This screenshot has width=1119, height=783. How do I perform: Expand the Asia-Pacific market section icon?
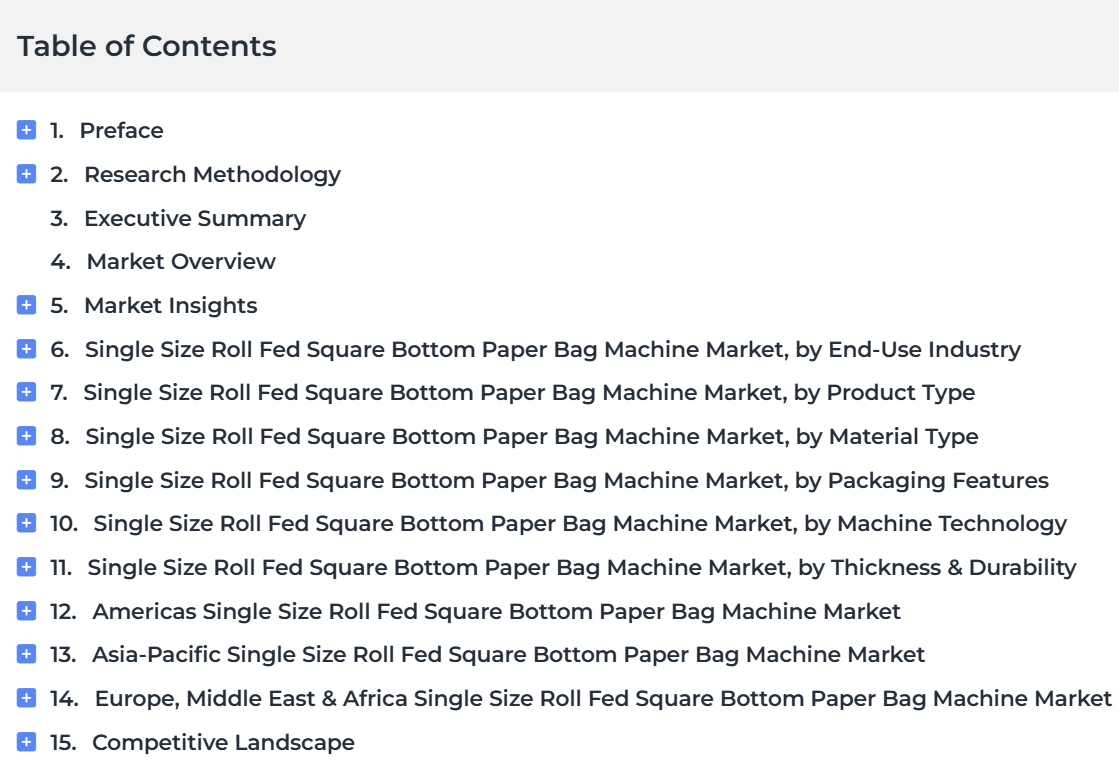26,654
